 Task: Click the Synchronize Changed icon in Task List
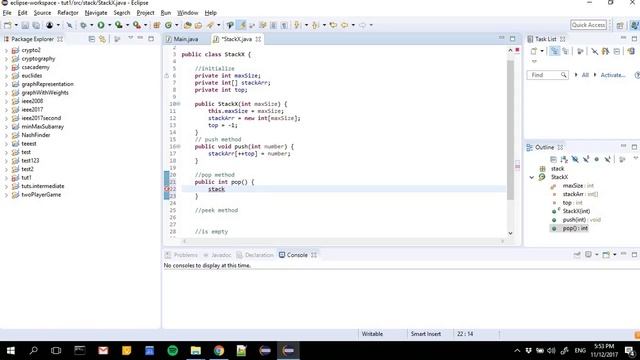tap(631, 51)
